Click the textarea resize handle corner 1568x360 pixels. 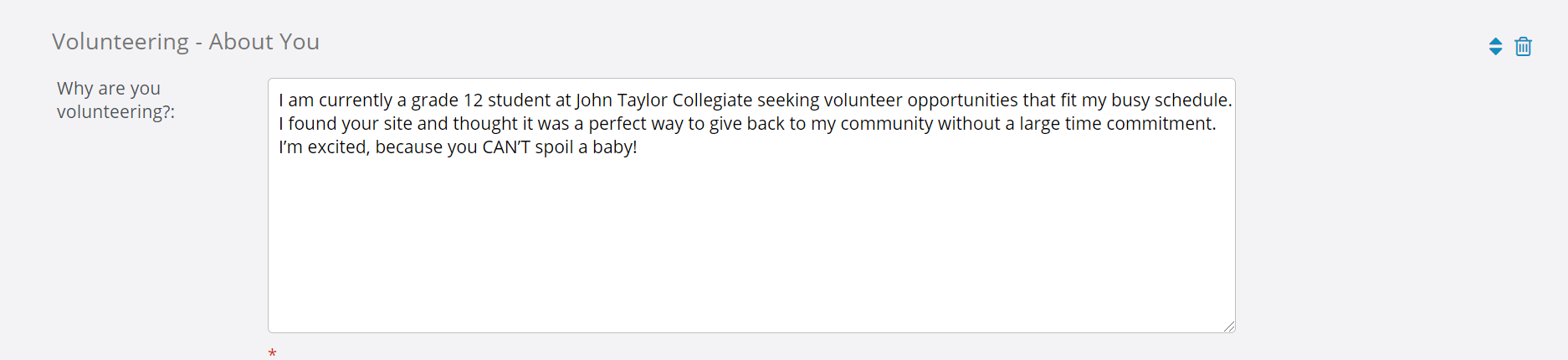click(x=1229, y=327)
